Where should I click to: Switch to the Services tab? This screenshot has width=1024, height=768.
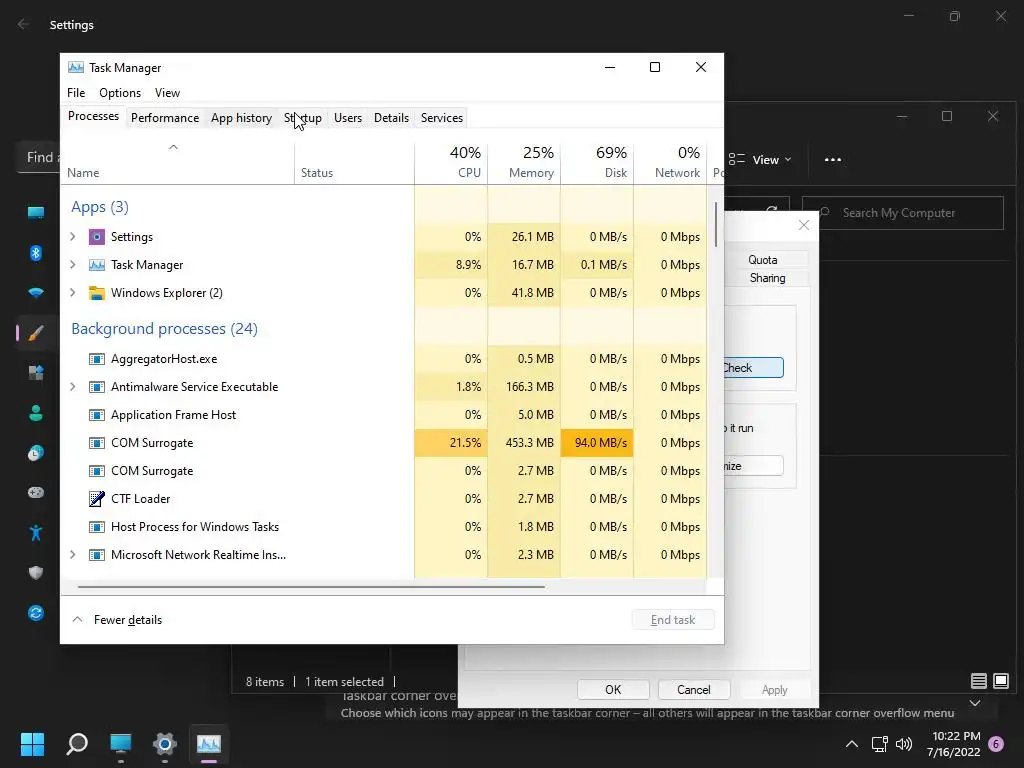click(441, 118)
